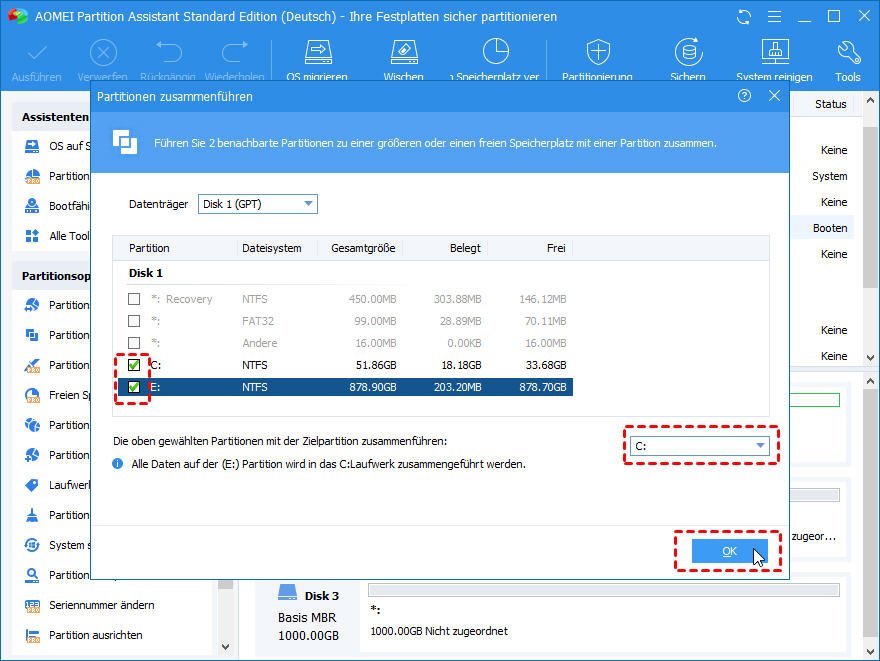
Task: Click the Dateisystem column header
Action: [x=272, y=248]
